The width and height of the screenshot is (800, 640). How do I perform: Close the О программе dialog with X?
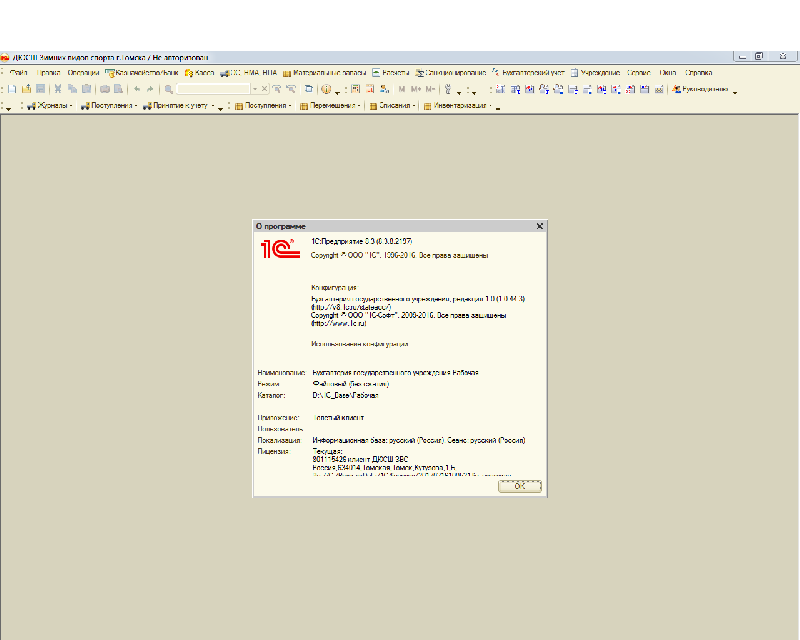[x=539, y=226]
